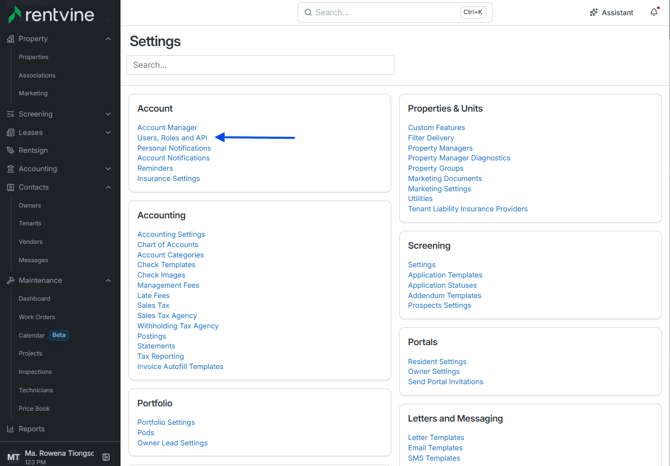Open Late Fees link
Screen dimensions: 670x466
pos(153,295)
